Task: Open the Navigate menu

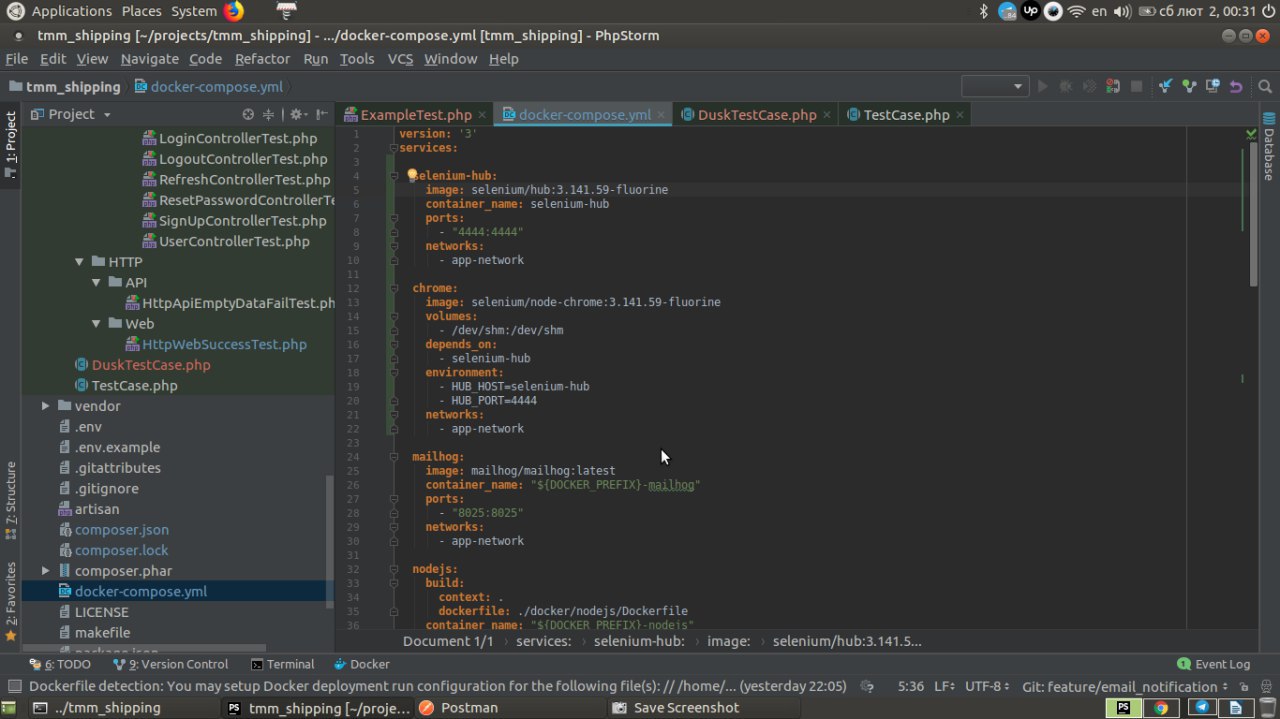Action: point(149,59)
